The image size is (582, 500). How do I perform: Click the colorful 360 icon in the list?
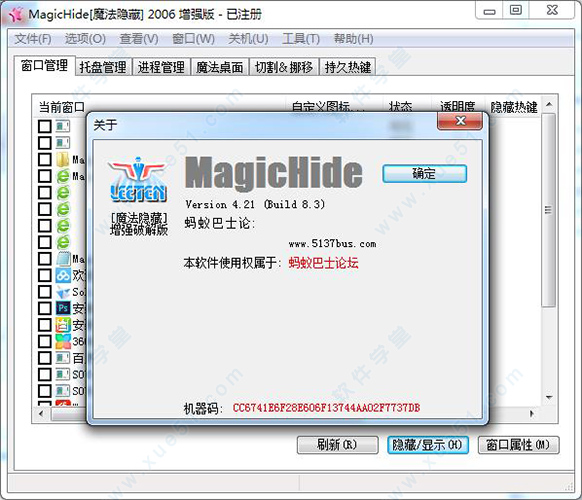click(63, 341)
